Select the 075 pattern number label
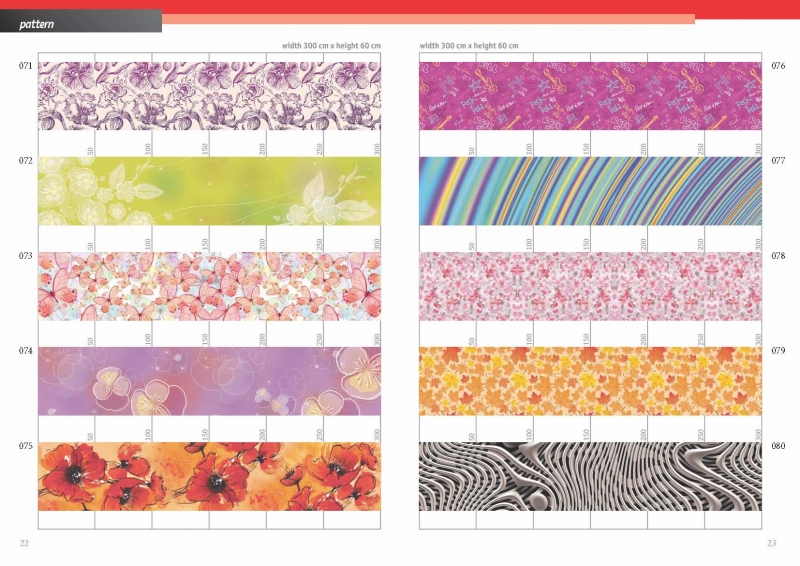This screenshot has width=800, height=566. tap(25, 446)
